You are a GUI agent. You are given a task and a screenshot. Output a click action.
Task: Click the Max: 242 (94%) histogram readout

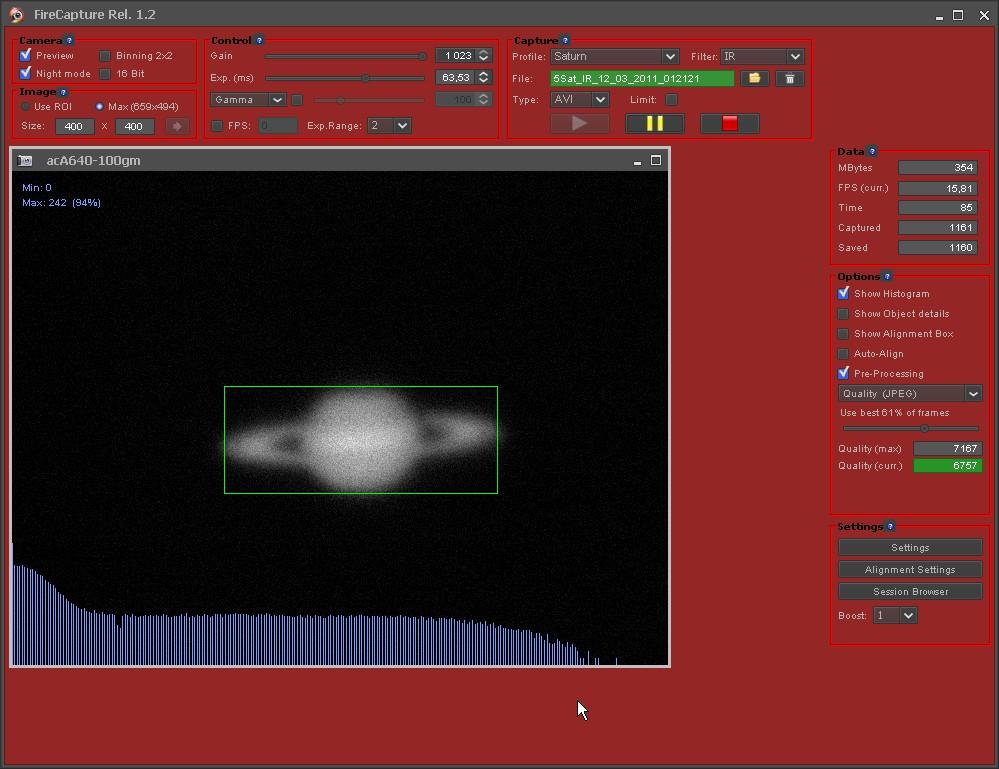point(61,203)
